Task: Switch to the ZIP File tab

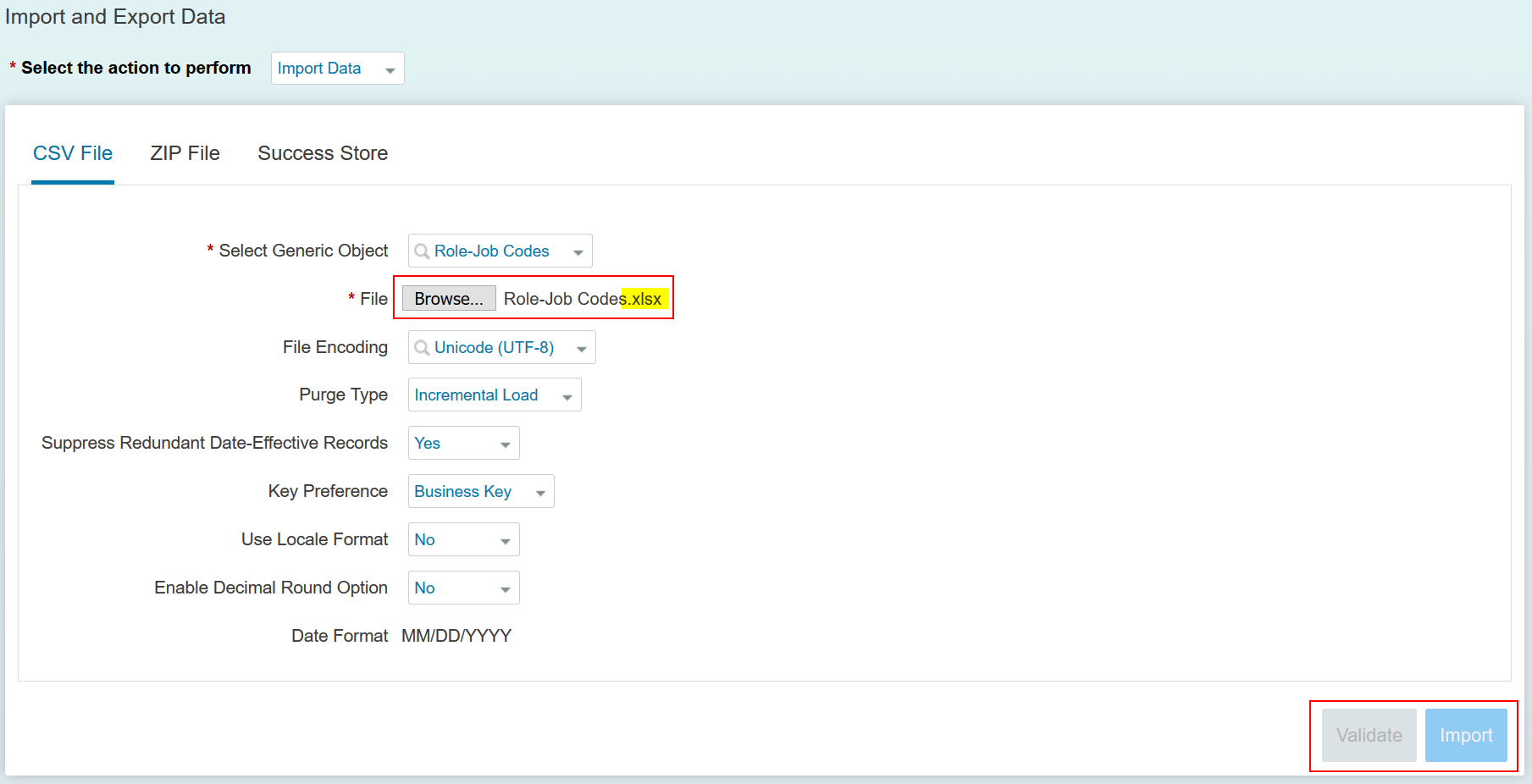Action: tap(185, 153)
